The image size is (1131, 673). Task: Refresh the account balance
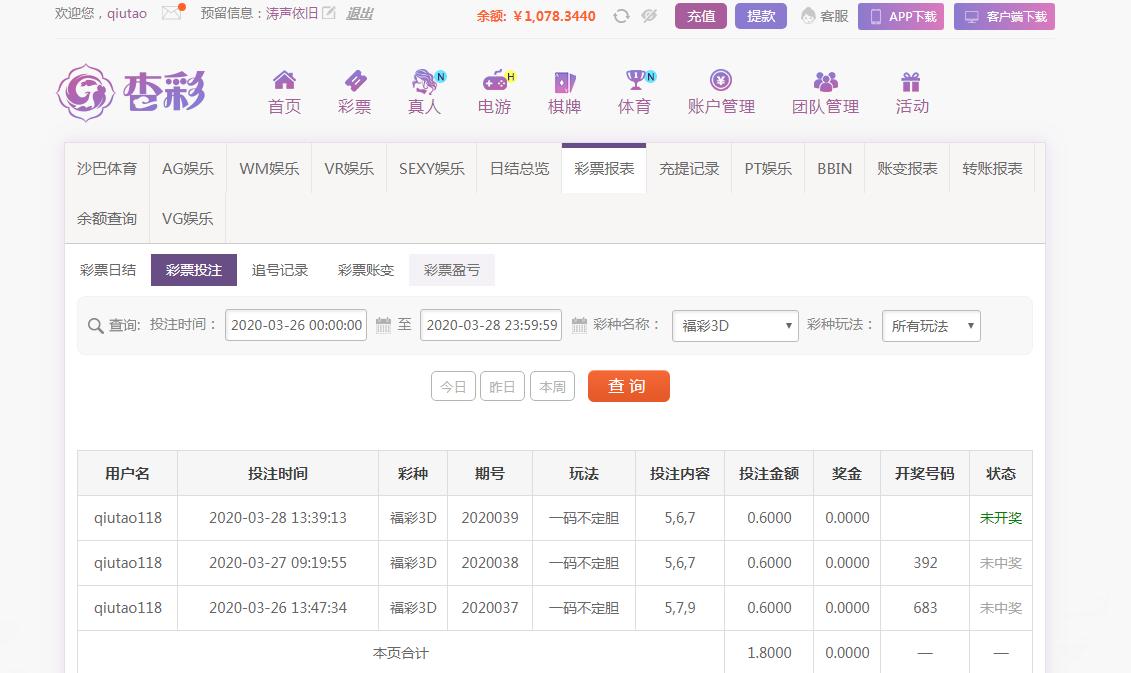coord(621,16)
